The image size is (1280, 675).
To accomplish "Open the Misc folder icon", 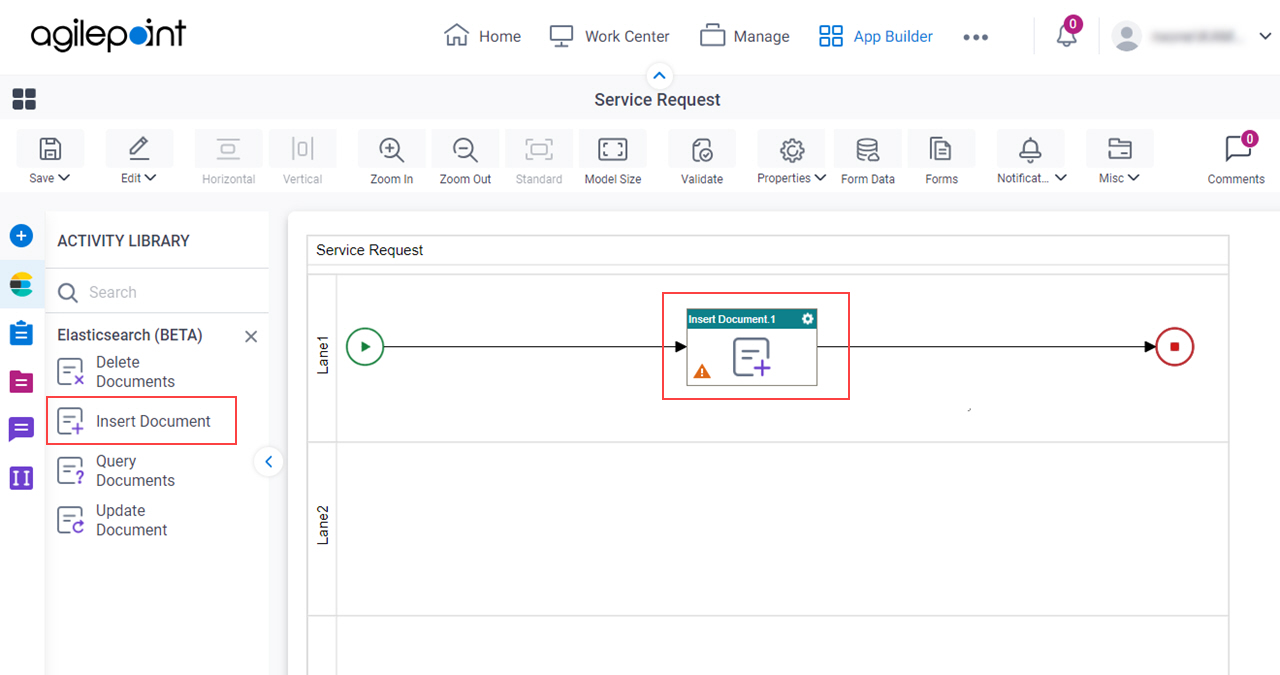I will pos(1119,150).
